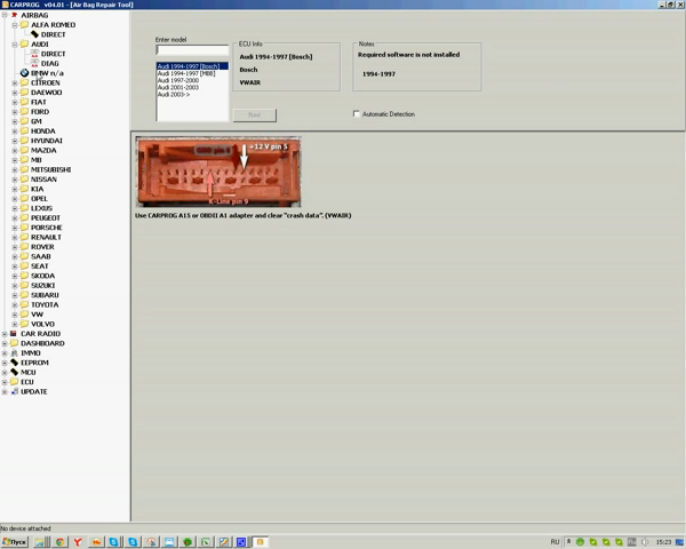Select the VW tree item

click(x=37, y=314)
